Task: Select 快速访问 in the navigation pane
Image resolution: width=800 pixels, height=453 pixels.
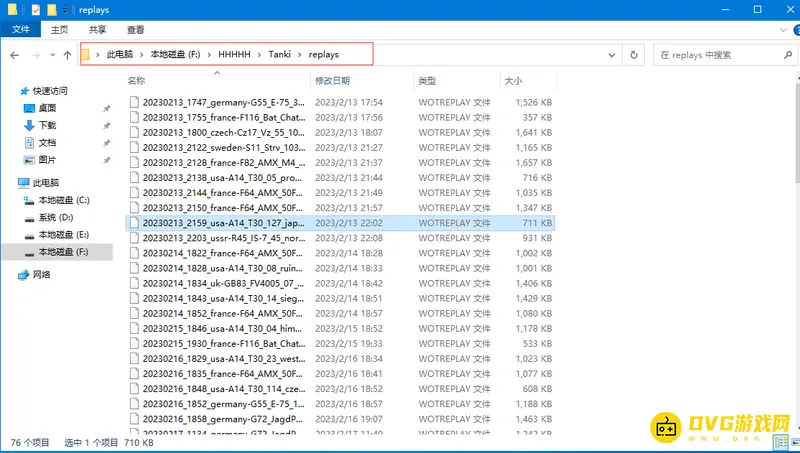Action: tap(50, 91)
